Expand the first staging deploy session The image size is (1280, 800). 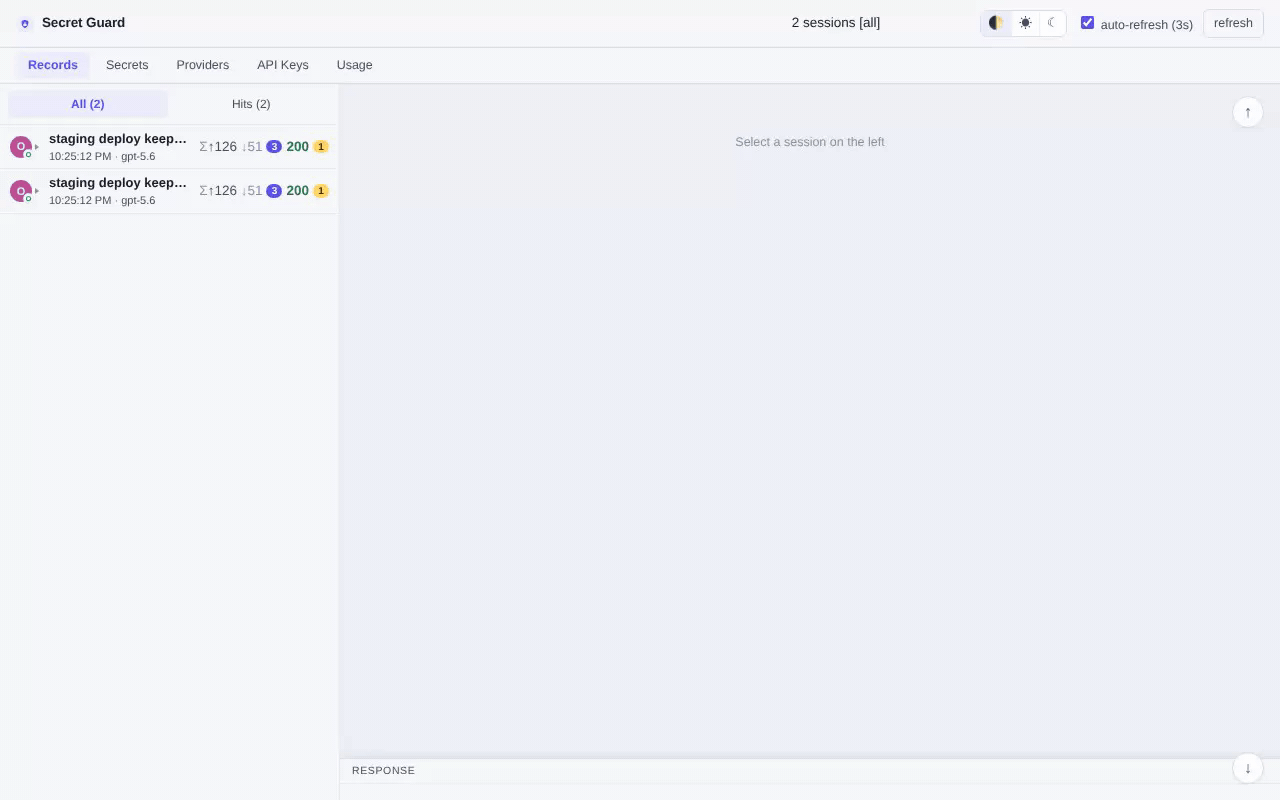click(37, 147)
